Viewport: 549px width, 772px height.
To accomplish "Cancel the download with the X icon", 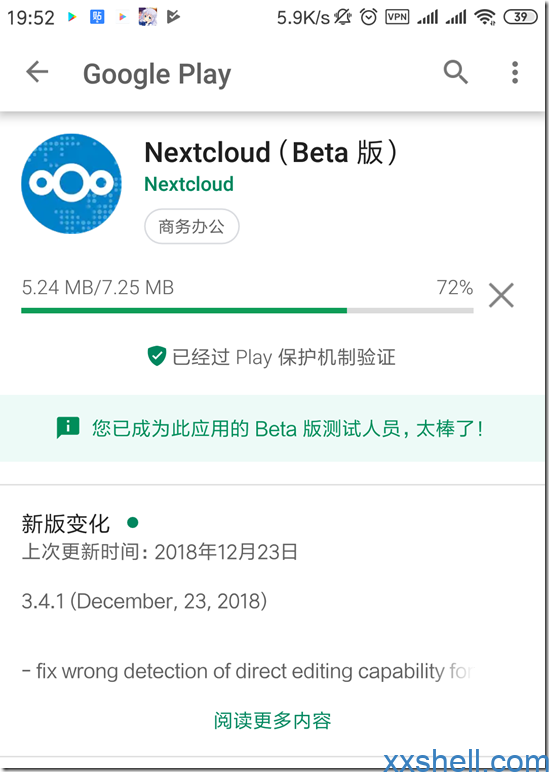I will click(501, 295).
